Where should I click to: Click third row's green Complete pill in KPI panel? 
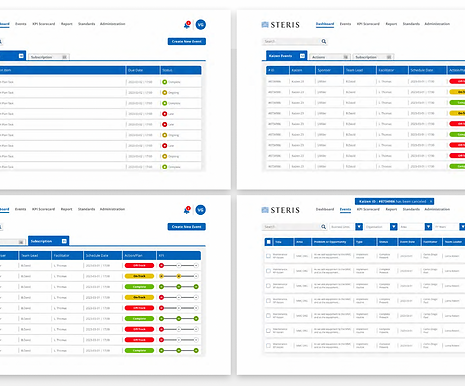click(x=139, y=287)
